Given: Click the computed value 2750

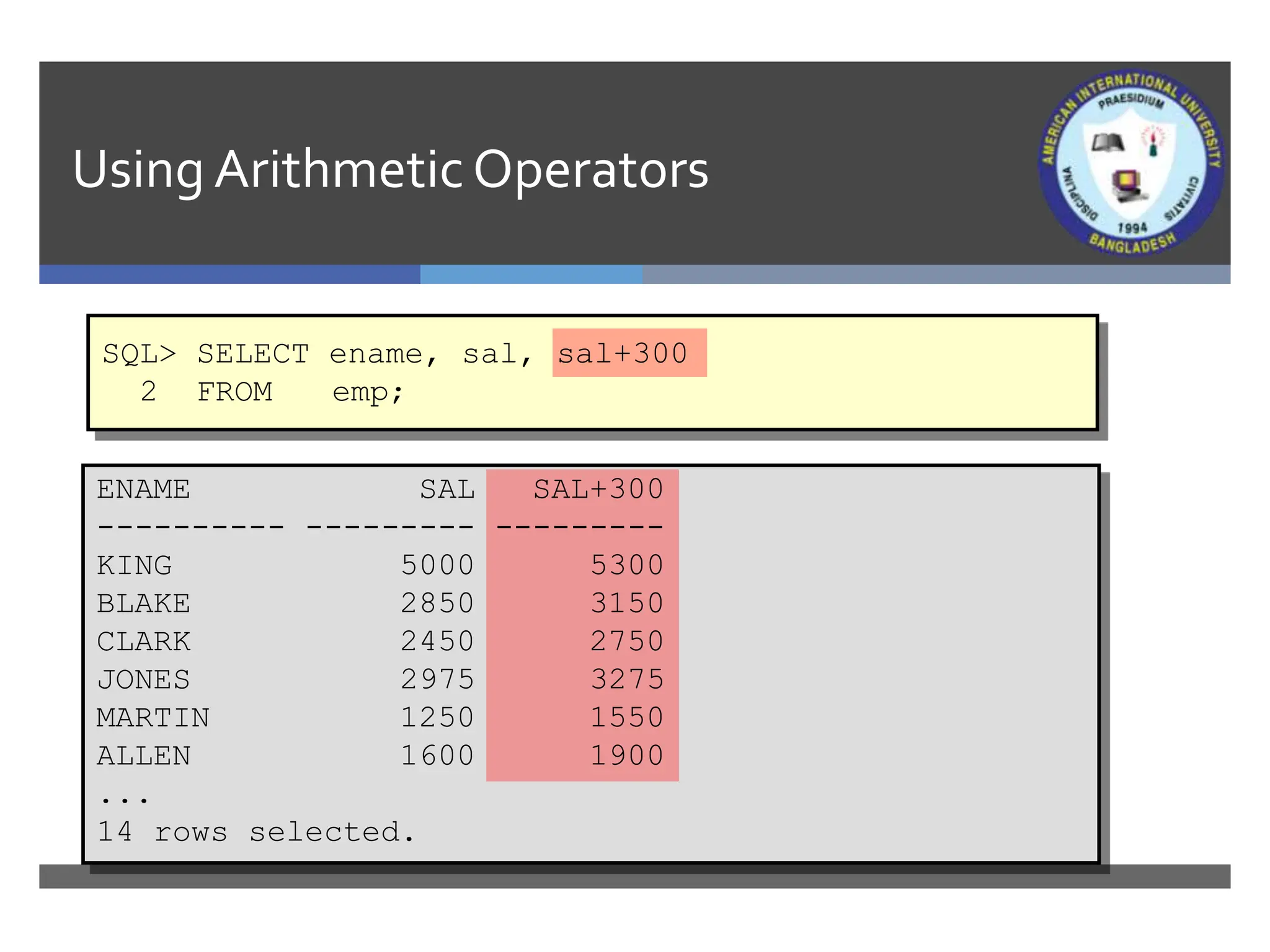Looking at the screenshot, I should (627, 641).
